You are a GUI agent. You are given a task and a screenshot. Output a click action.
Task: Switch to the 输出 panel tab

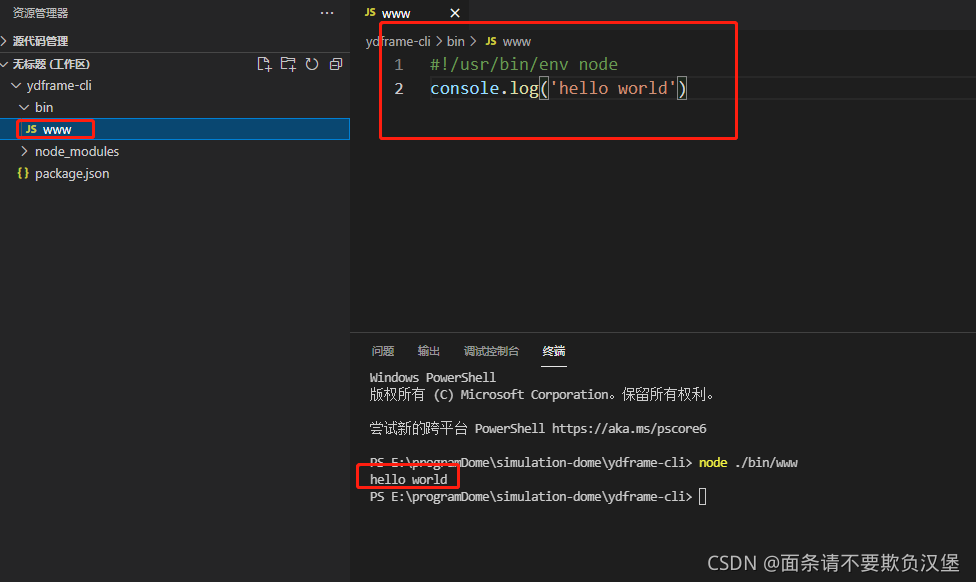pyautogui.click(x=428, y=351)
